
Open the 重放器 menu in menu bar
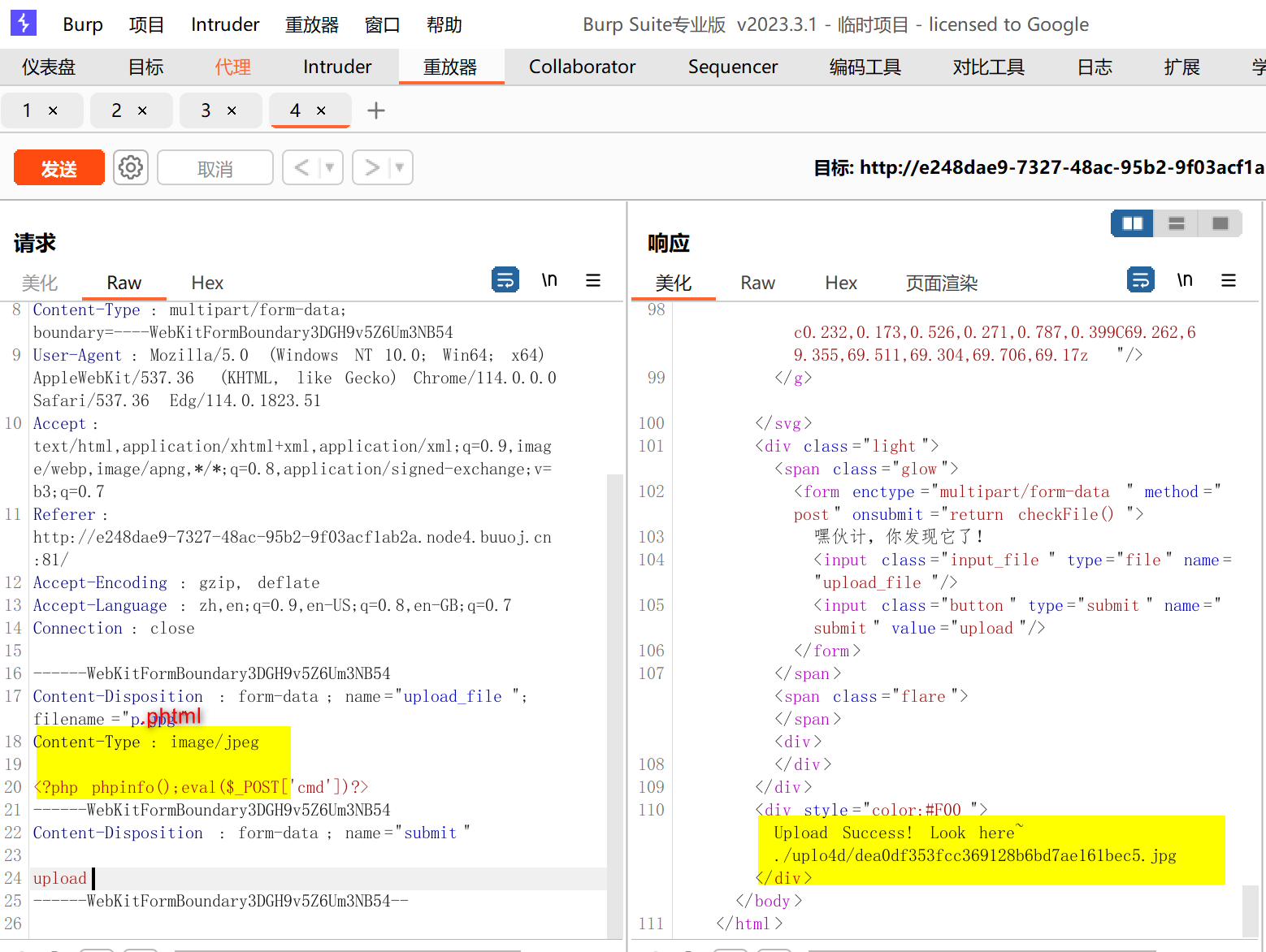(311, 24)
